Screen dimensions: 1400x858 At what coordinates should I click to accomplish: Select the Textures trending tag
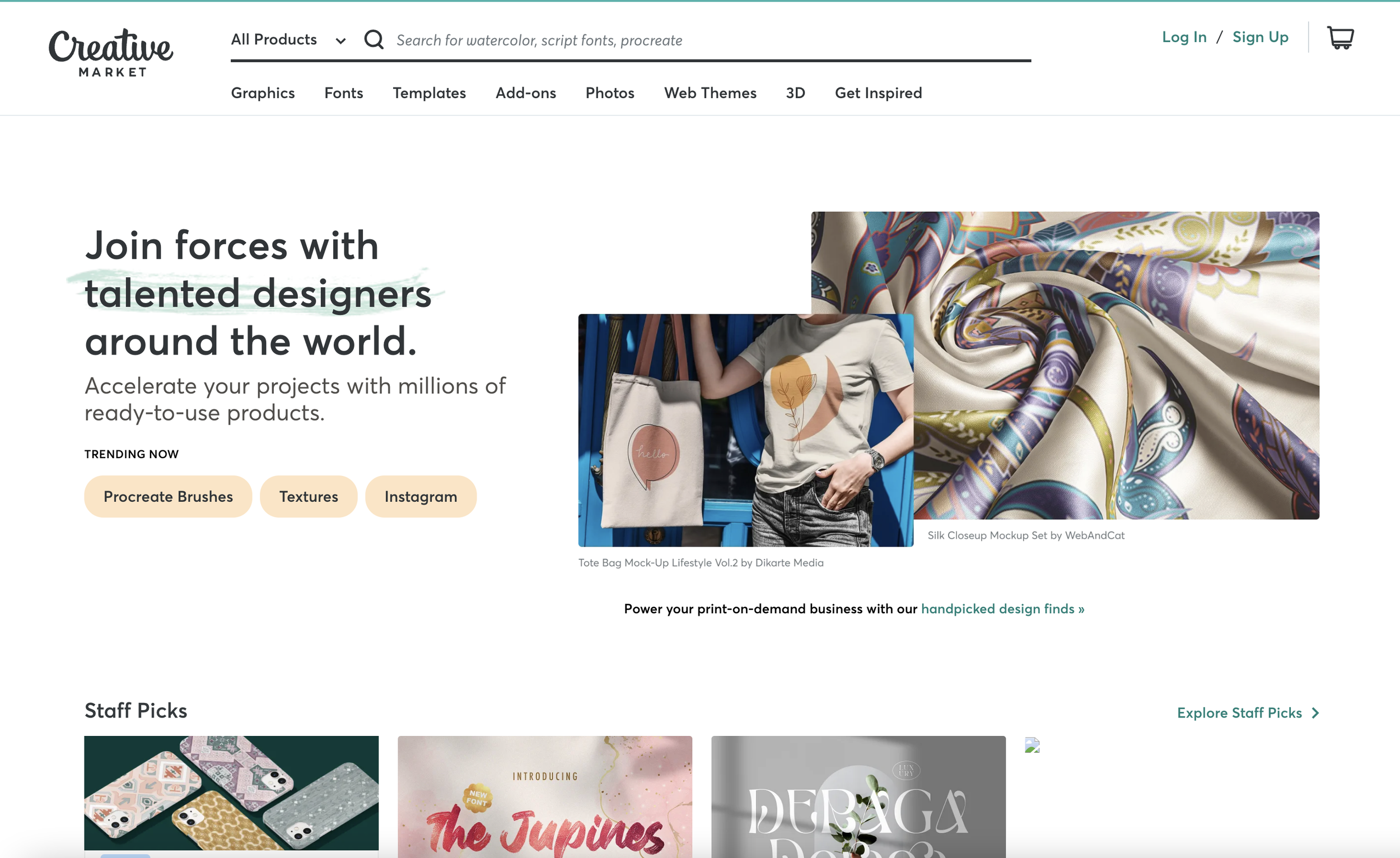pyautogui.click(x=309, y=496)
